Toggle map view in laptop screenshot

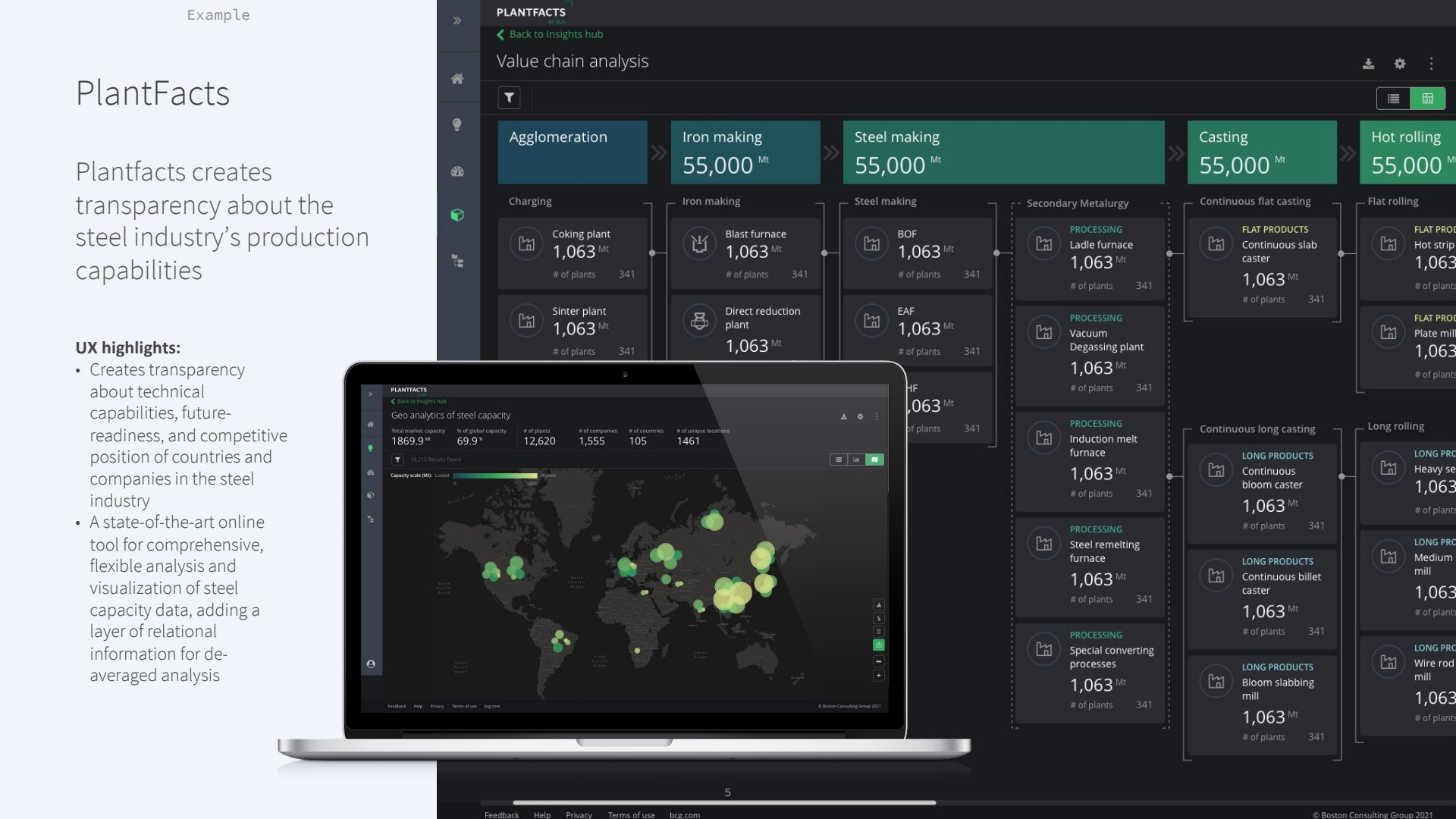pos(874,460)
